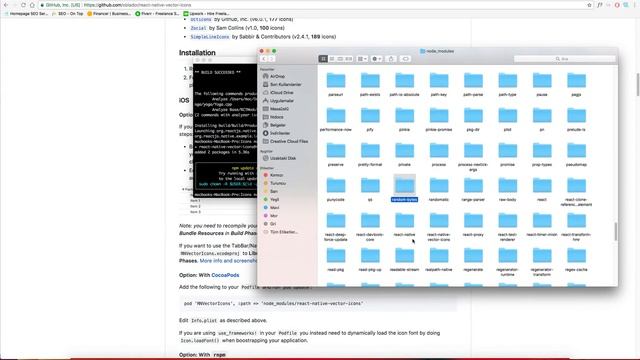Open iCloud Drive in sidebar

[x=278, y=93]
